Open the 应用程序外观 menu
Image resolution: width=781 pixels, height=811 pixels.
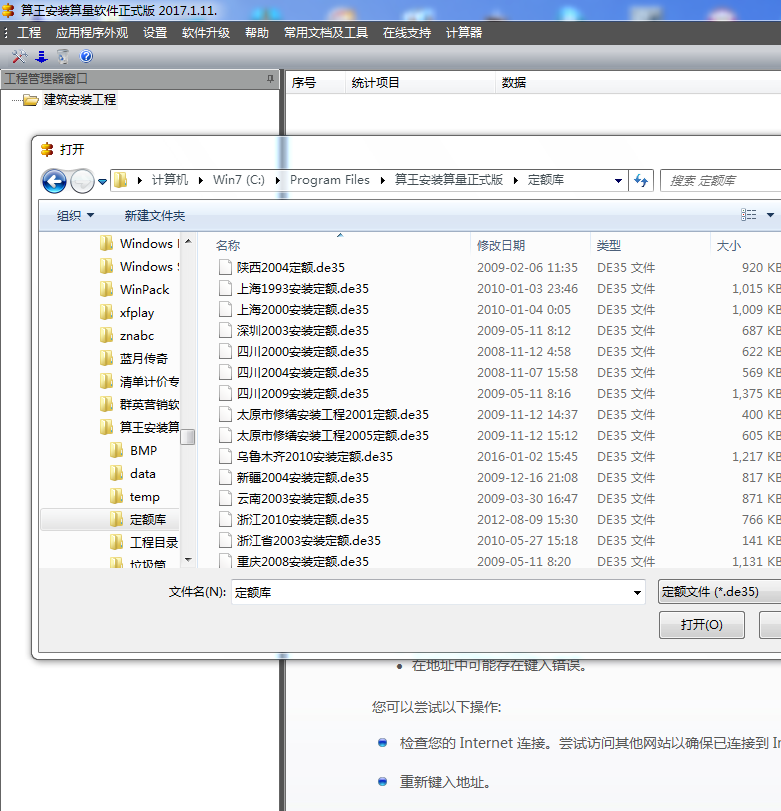[92, 33]
